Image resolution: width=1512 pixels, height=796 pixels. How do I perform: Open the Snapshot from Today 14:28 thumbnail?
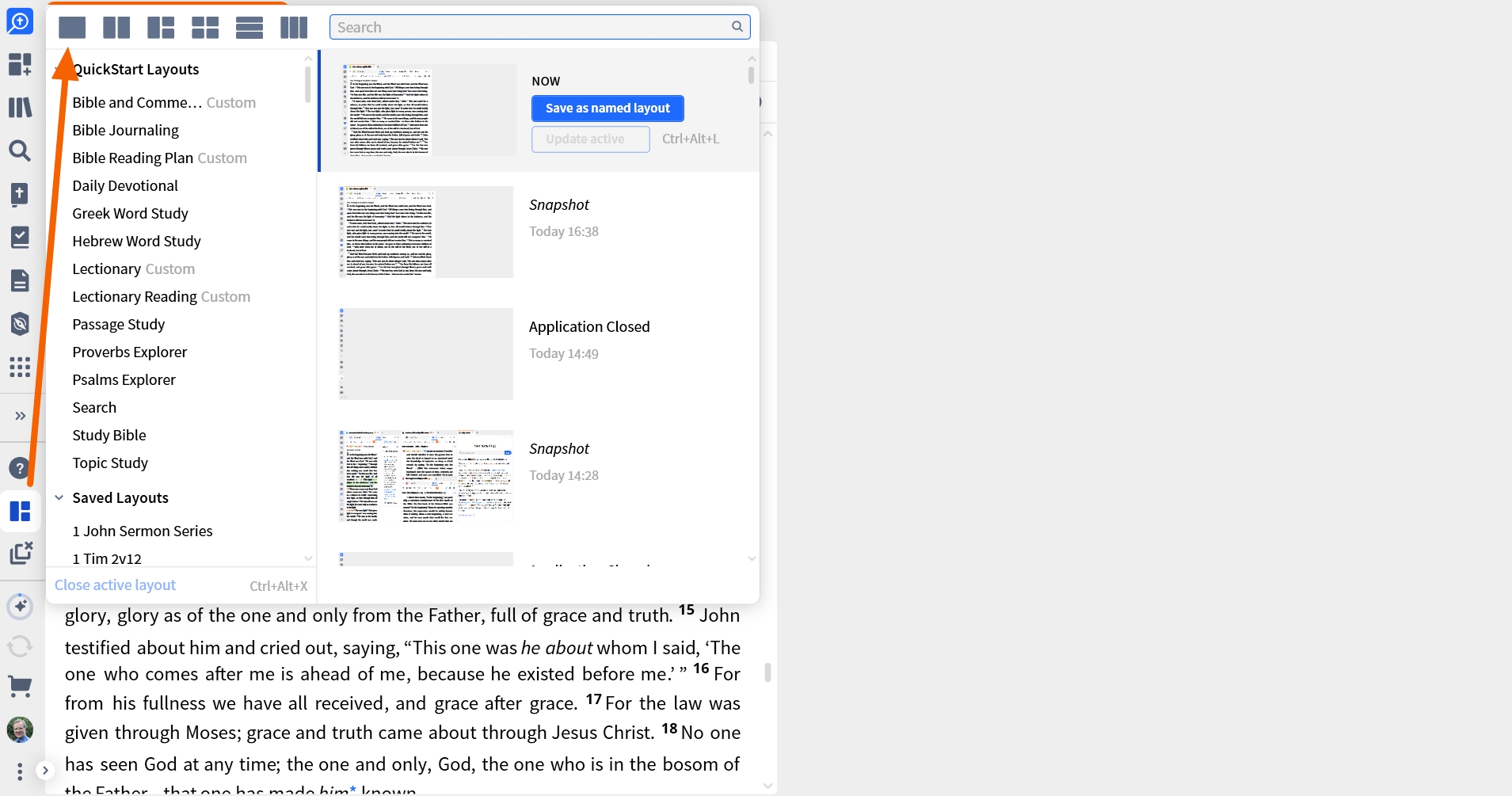(x=426, y=476)
